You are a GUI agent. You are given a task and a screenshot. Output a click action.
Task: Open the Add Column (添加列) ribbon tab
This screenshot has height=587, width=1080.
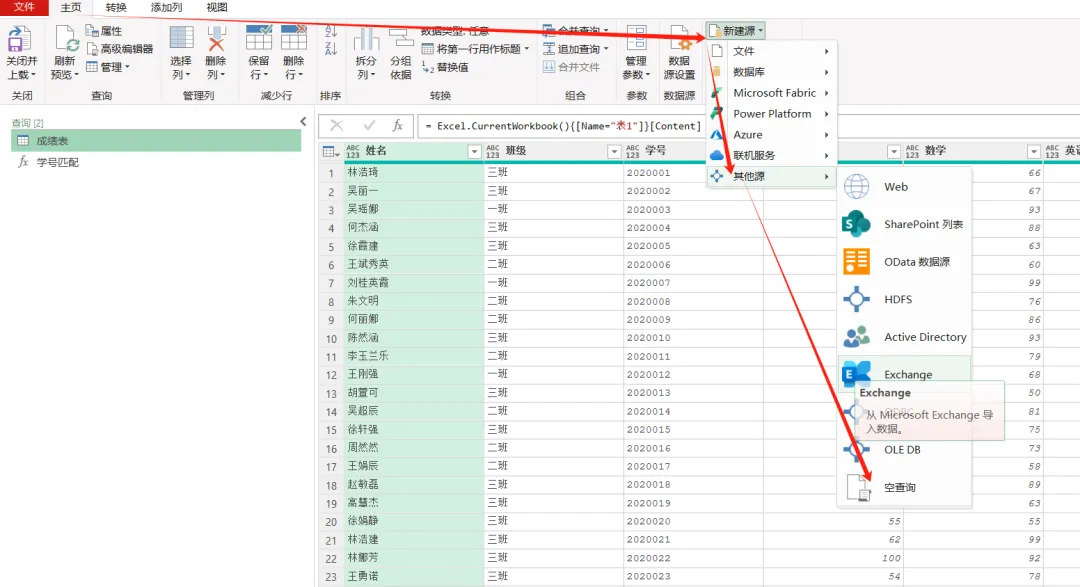tap(166, 8)
